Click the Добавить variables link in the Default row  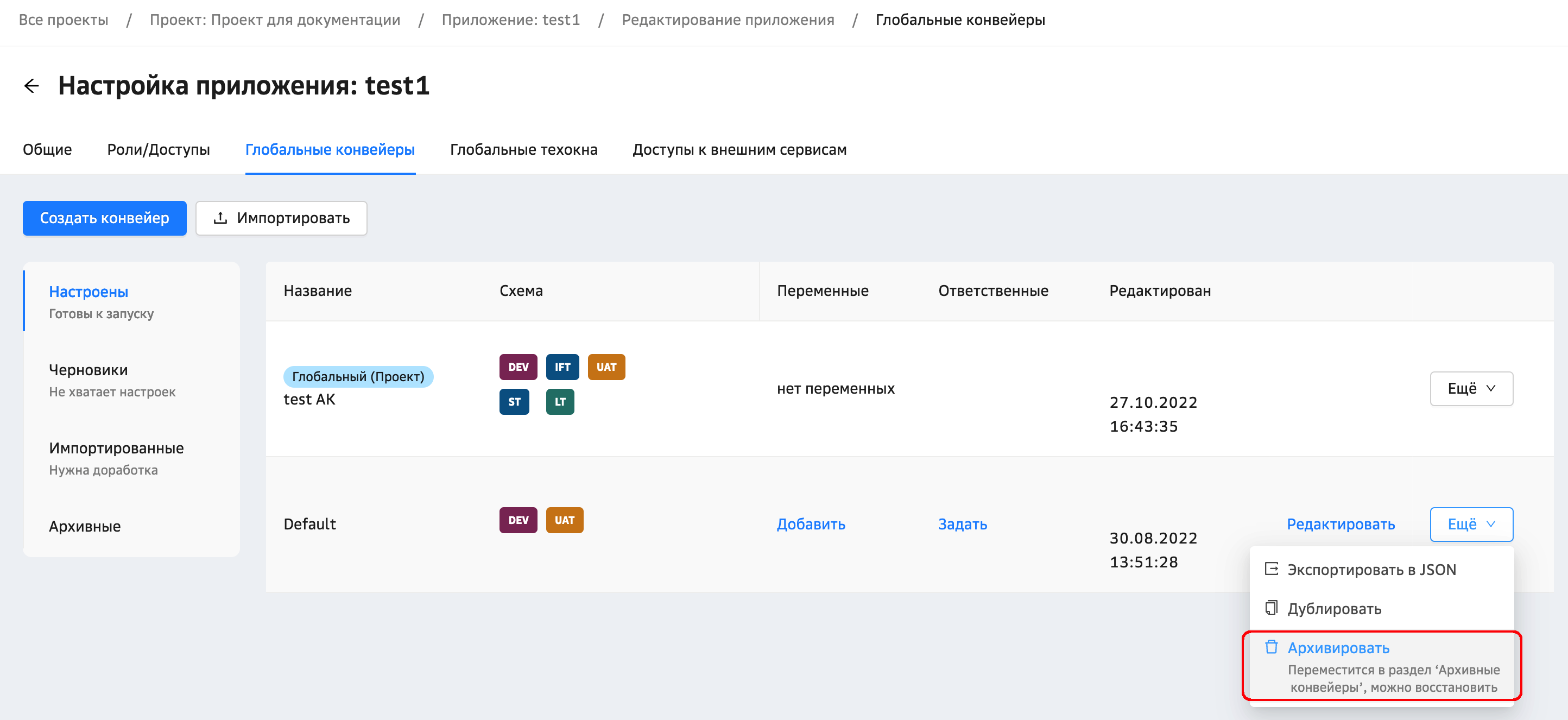[x=810, y=524]
